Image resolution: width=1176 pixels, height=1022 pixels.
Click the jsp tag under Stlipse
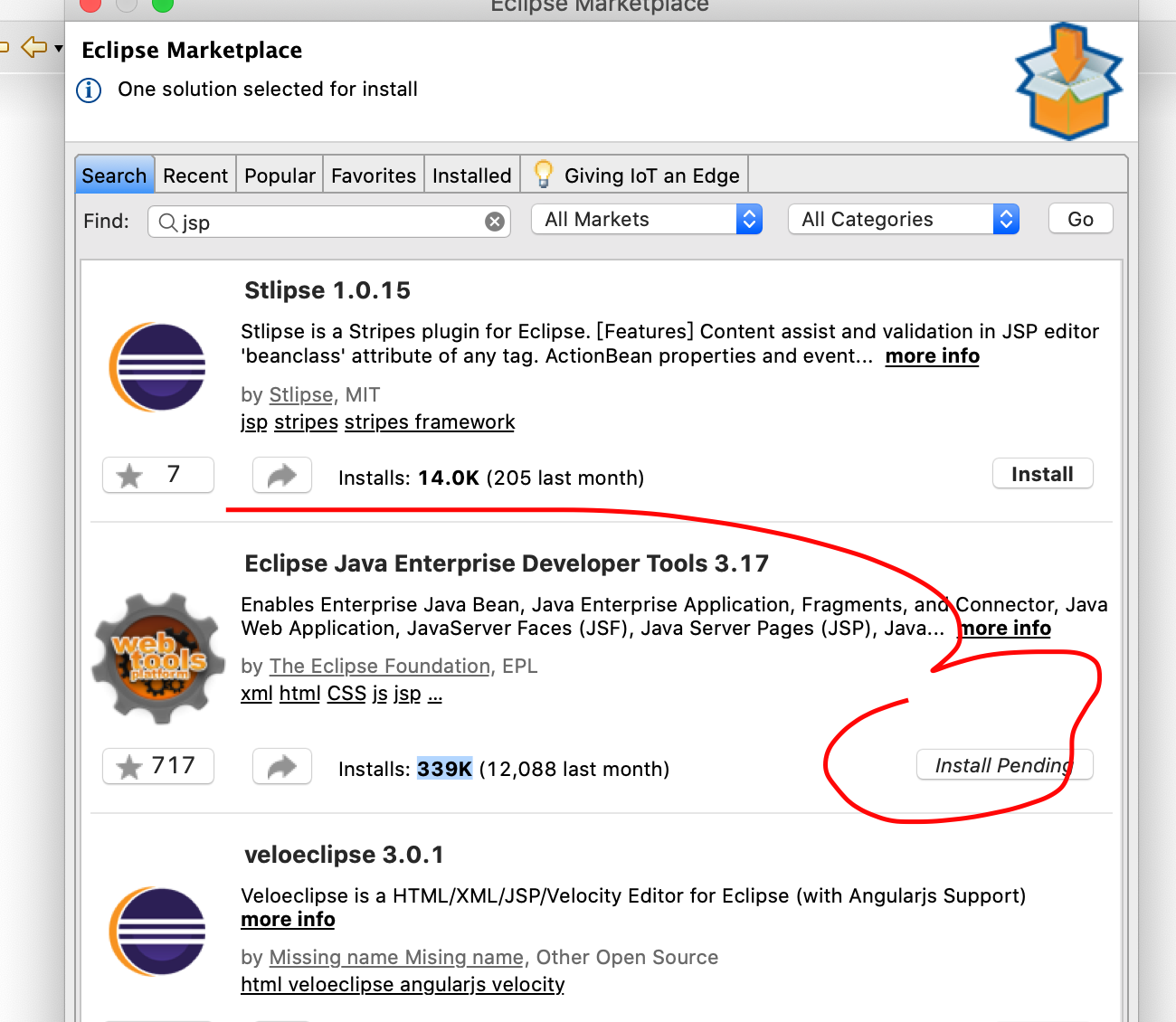pos(254,422)
